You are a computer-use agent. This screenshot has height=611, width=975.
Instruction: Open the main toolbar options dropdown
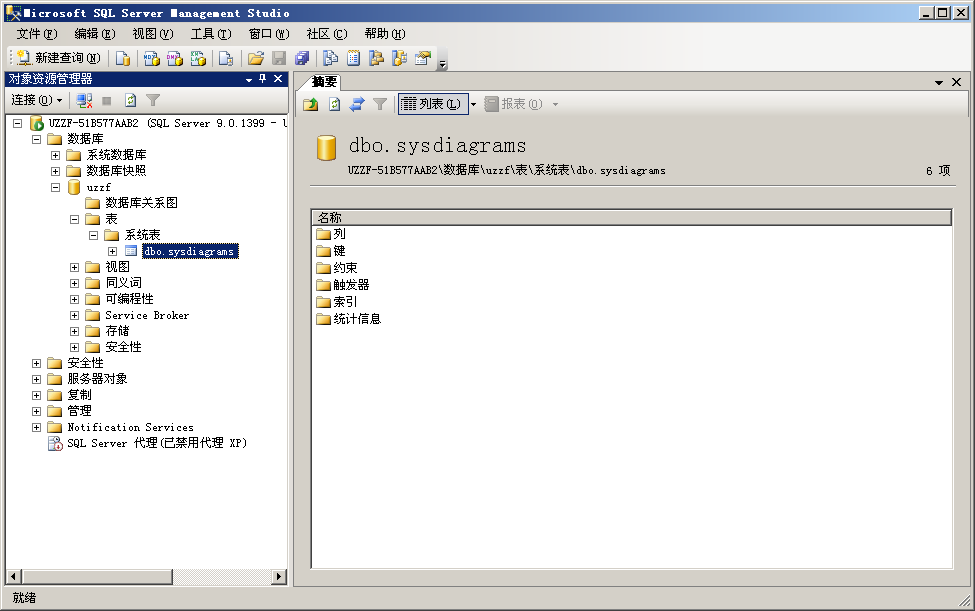(442, 62)
